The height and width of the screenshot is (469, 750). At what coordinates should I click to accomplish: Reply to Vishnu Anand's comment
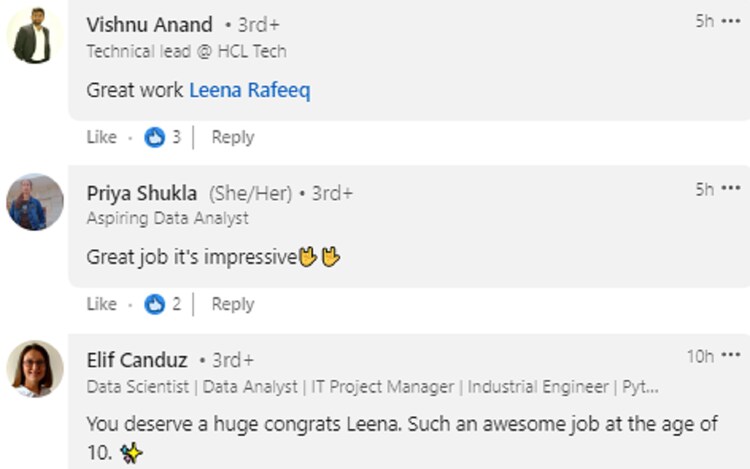pos(232,137)
